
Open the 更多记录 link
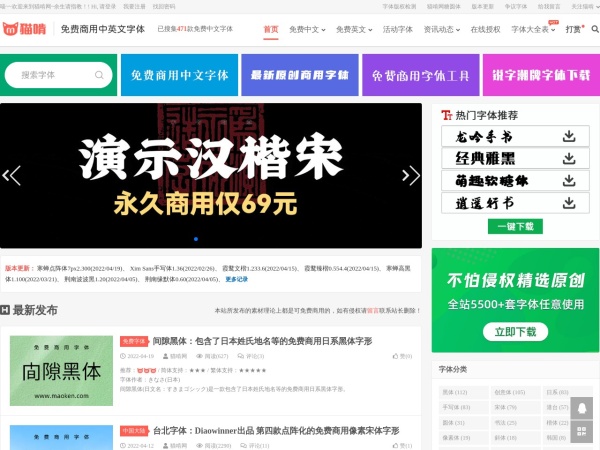(237, 279)
